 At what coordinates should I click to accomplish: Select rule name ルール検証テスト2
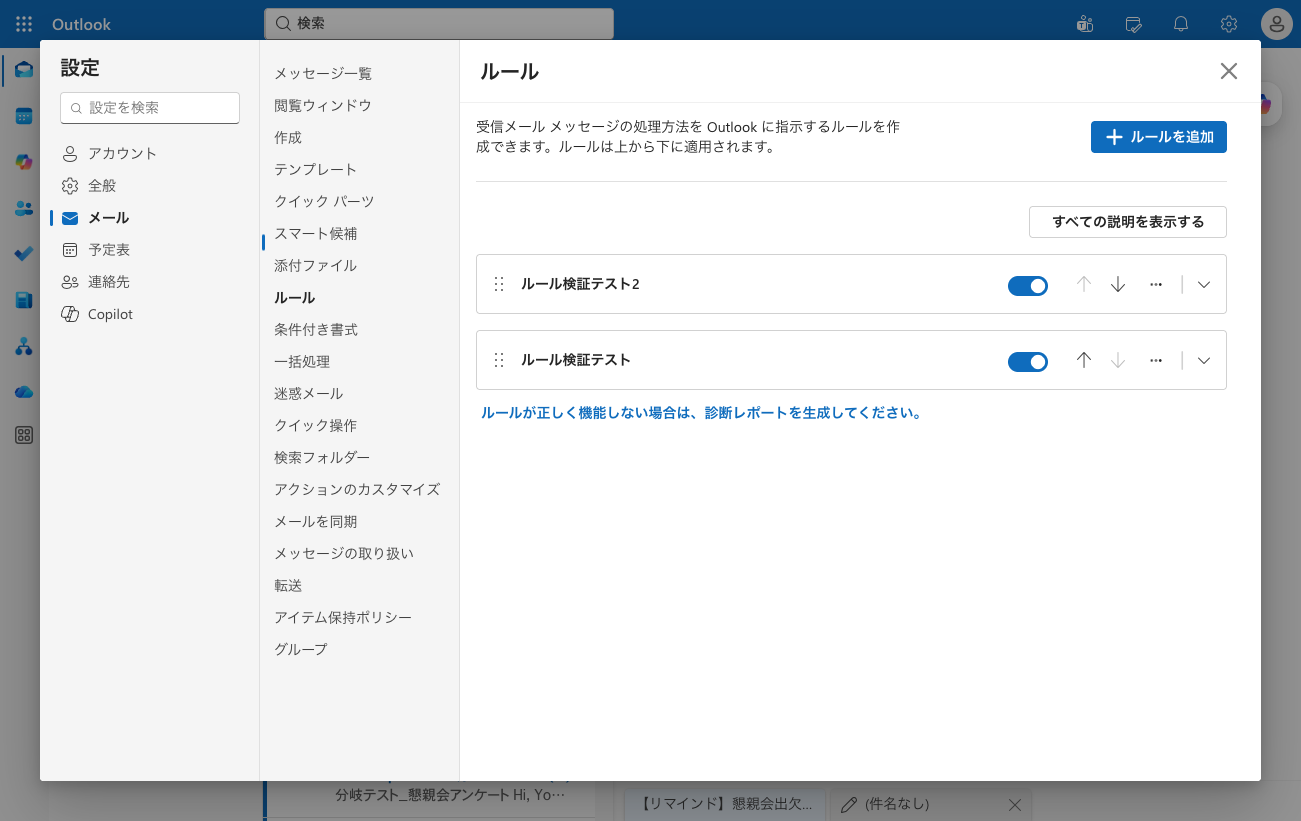click(580, 285)
